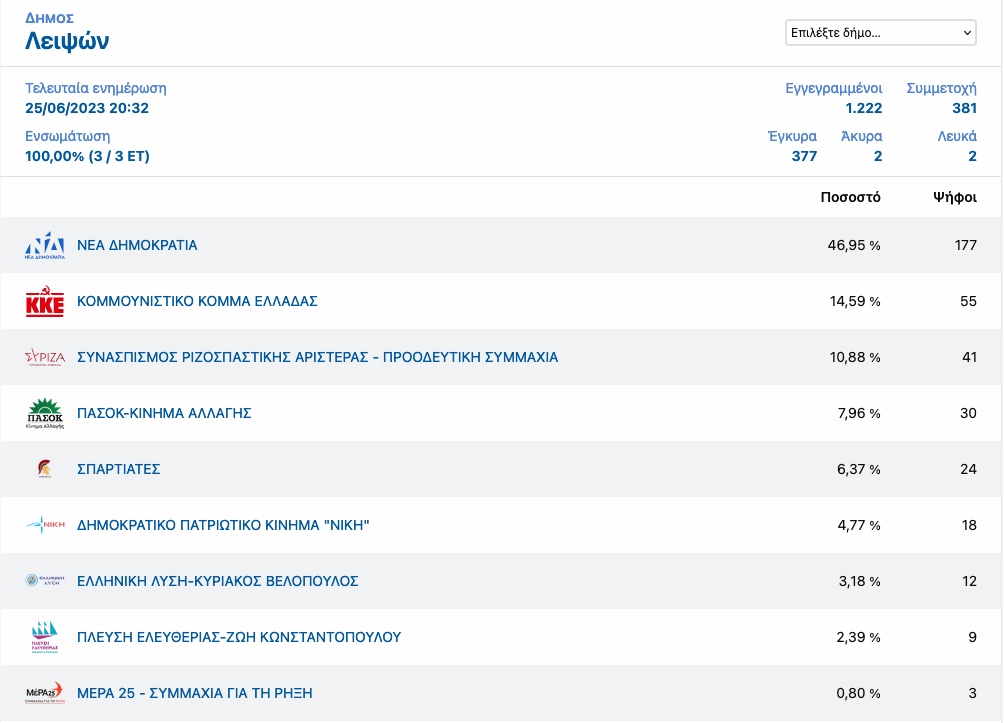Click the '2,39 %' percentage for Πλεύση Ελευθερίας

pos(859,637)
